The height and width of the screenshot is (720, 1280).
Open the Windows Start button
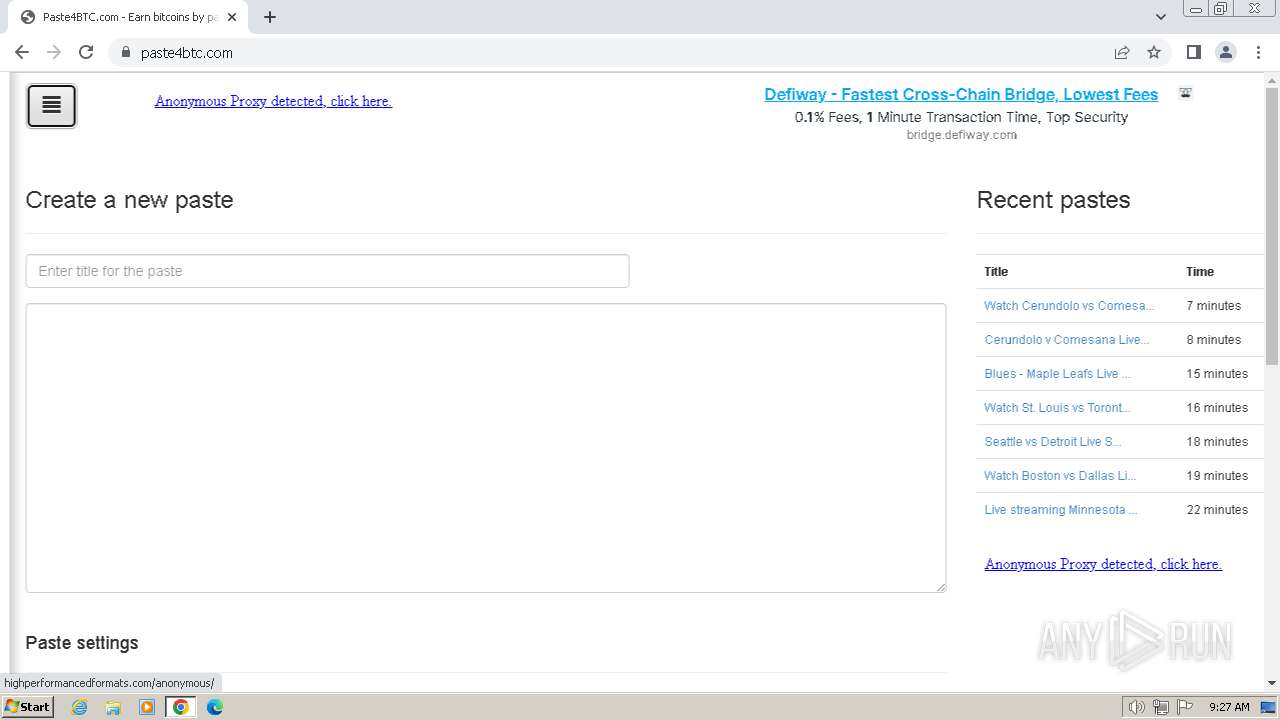coord(27,707)
